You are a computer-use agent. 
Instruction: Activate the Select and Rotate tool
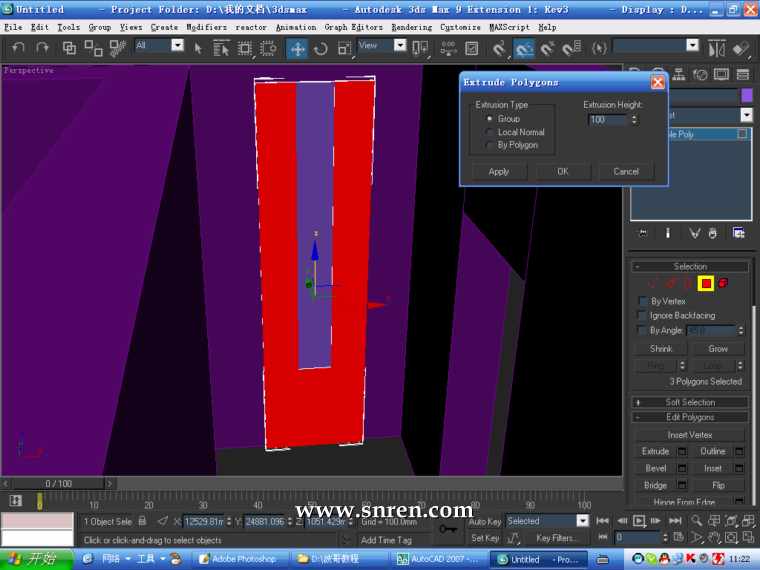321,47
